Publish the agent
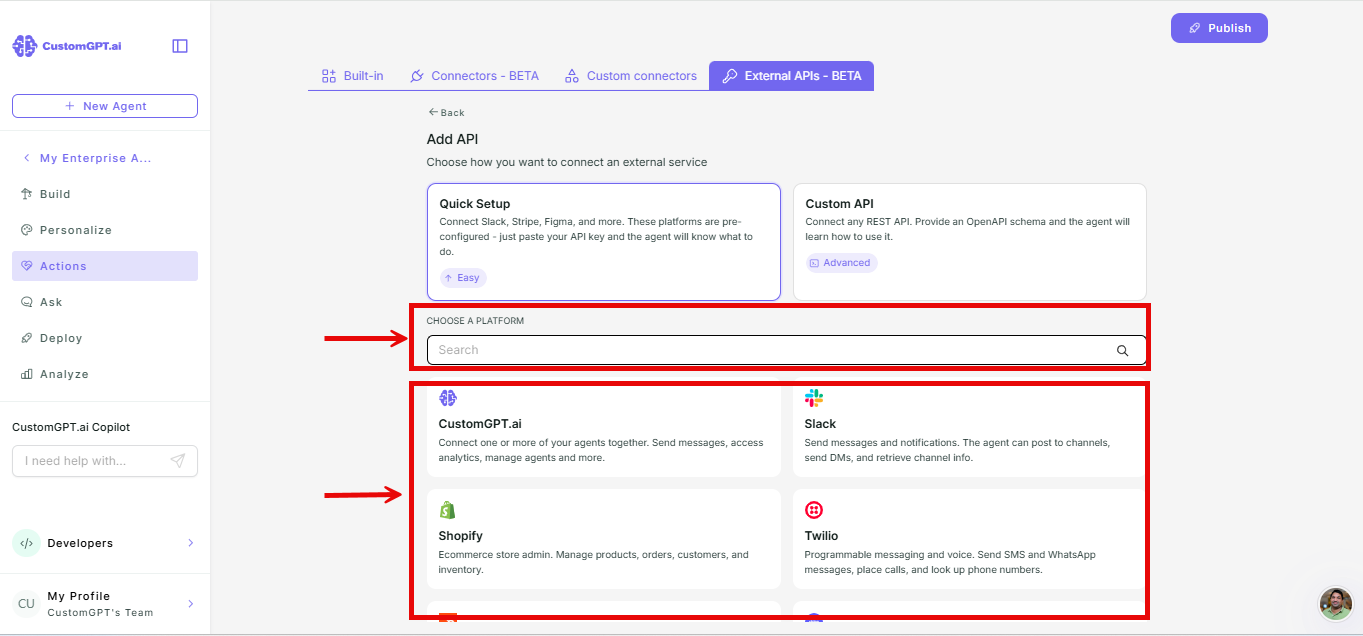This screenshot has height=636, width=1363. tap(1219, 28)
